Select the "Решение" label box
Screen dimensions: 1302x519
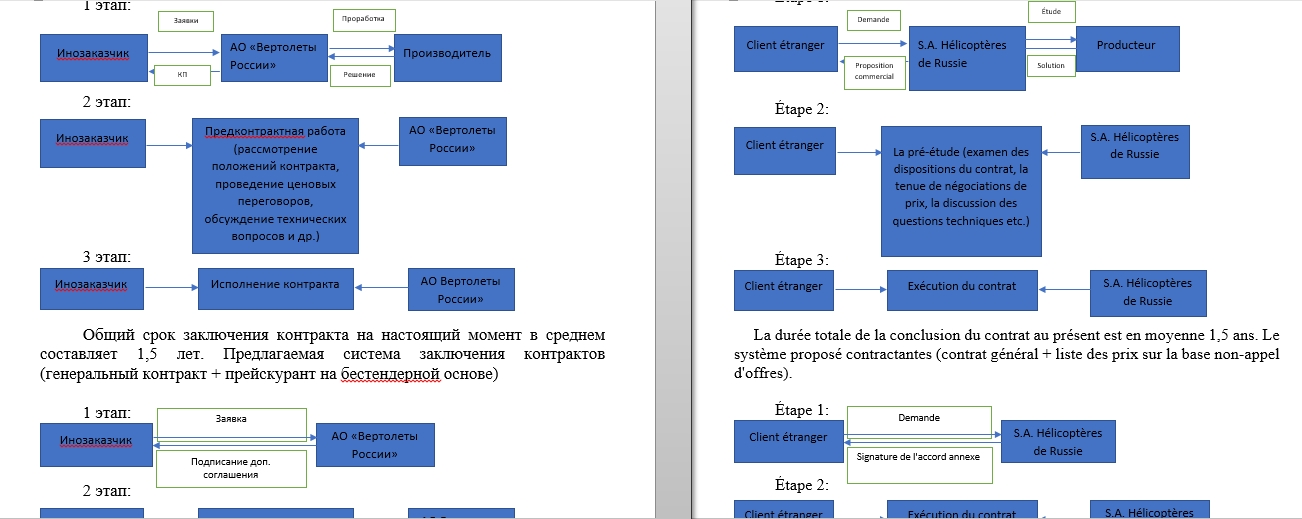click(359, 76)
